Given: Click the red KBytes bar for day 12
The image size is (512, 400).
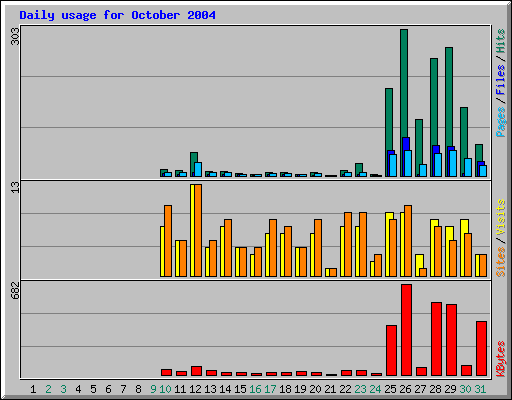Looking at the screenshot, I should [197, 371].
